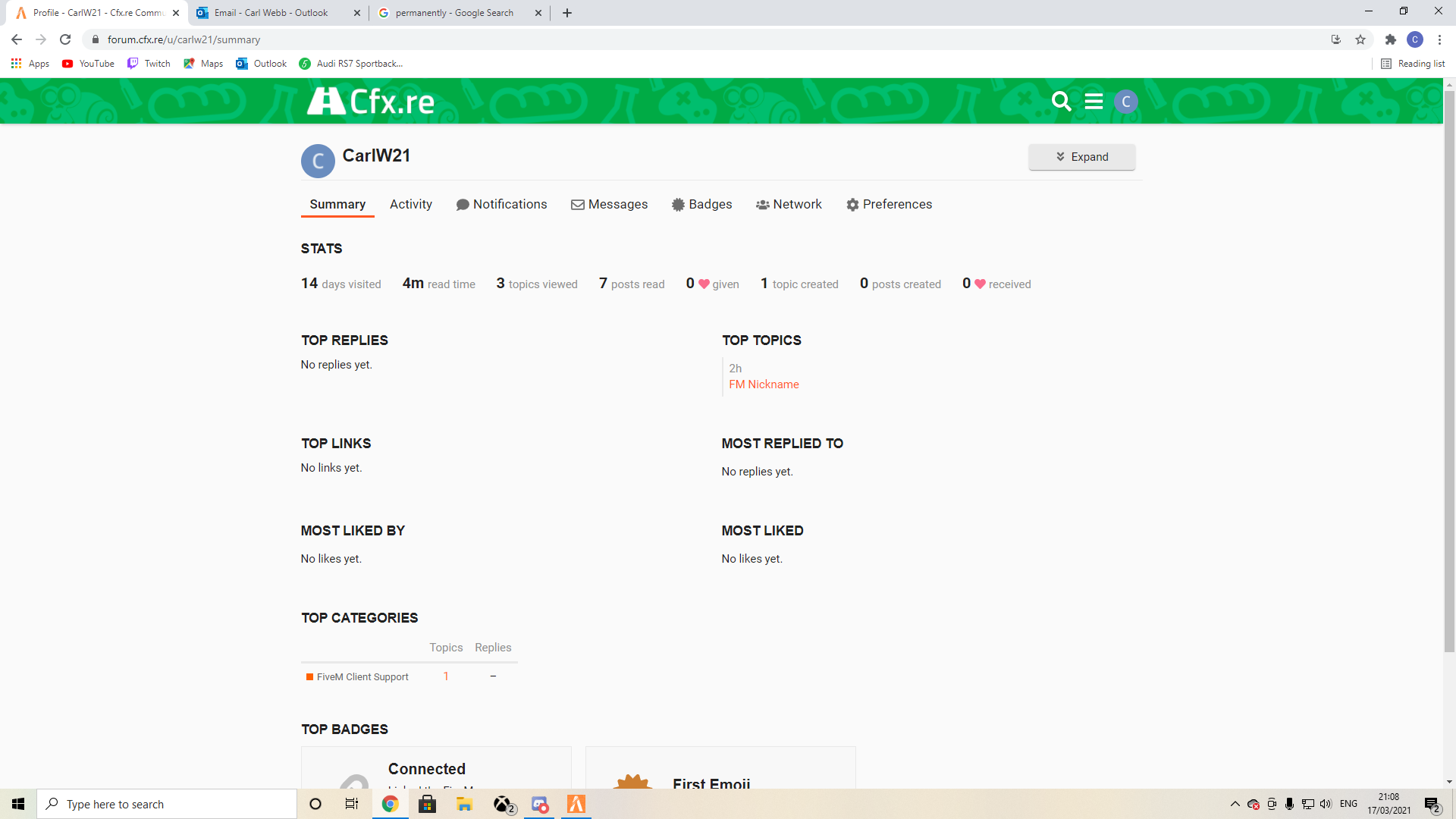Image resolution: width=1456 pixels, height=819 pixels.
Task: Click the install app icon in address bar
Action: click(x=1336, y=39)
